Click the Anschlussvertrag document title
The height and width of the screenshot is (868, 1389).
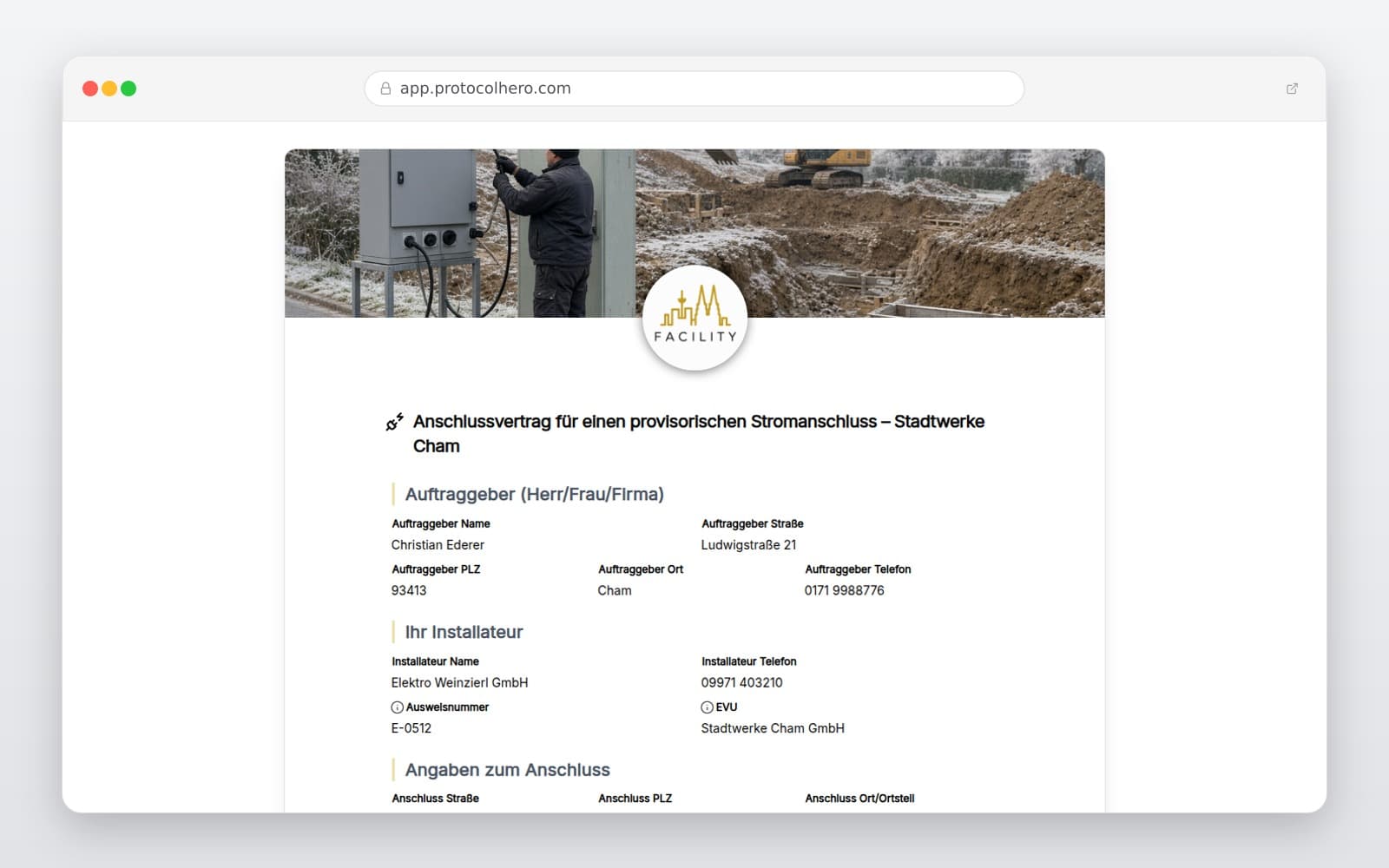click(x=699, y=434)
